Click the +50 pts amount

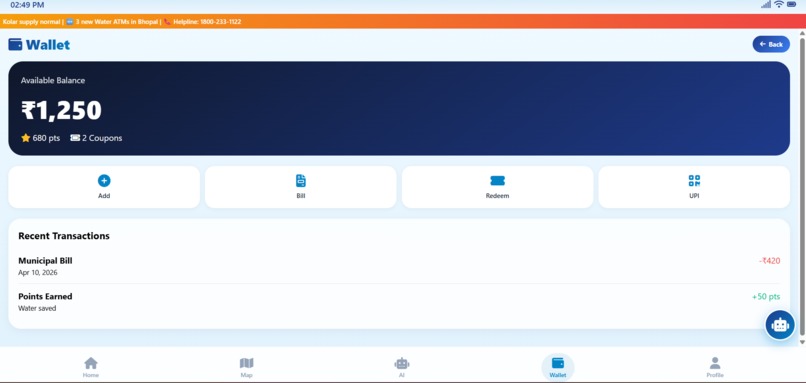(x=766, y=297)
